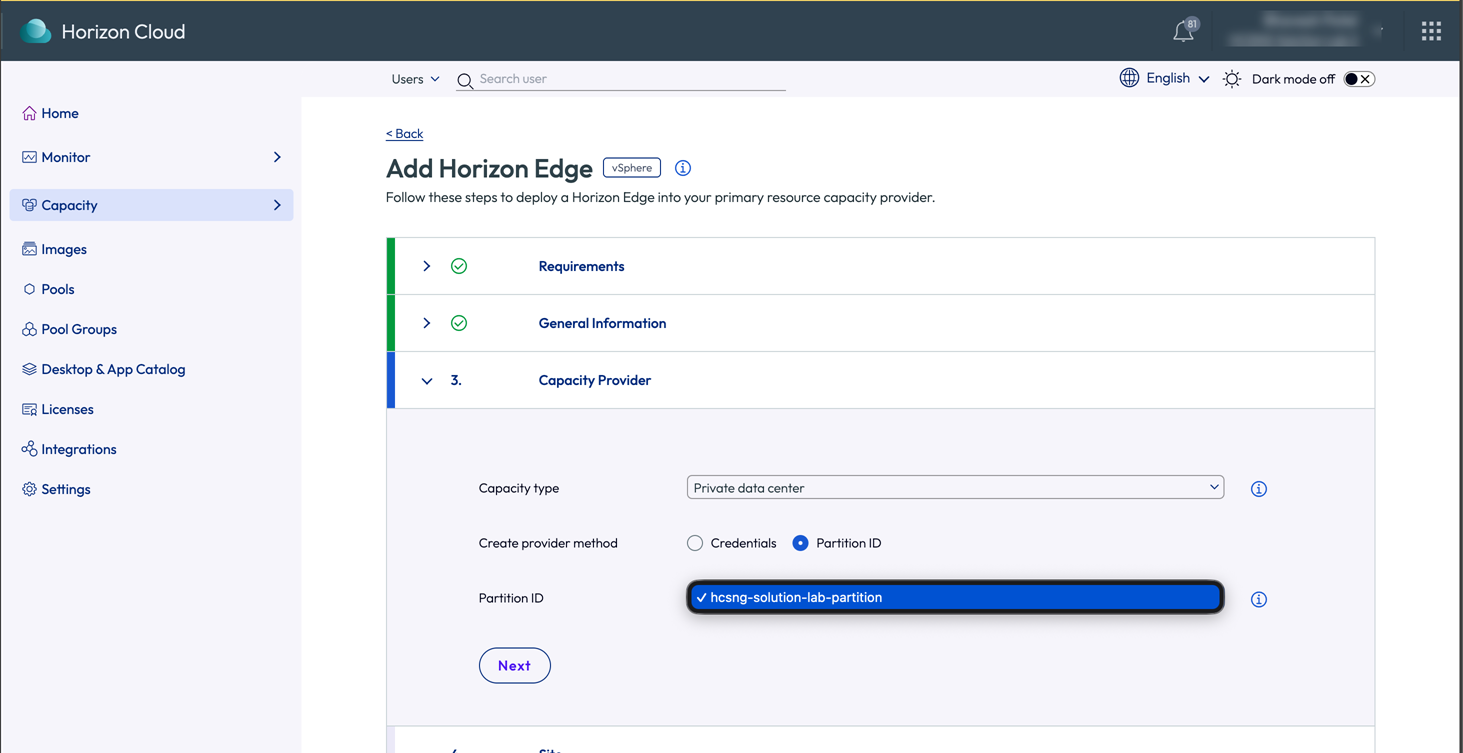This screenshot has width=1463, height=753.
Task: Open the English language dropdown
Action: pos(1178,78)
